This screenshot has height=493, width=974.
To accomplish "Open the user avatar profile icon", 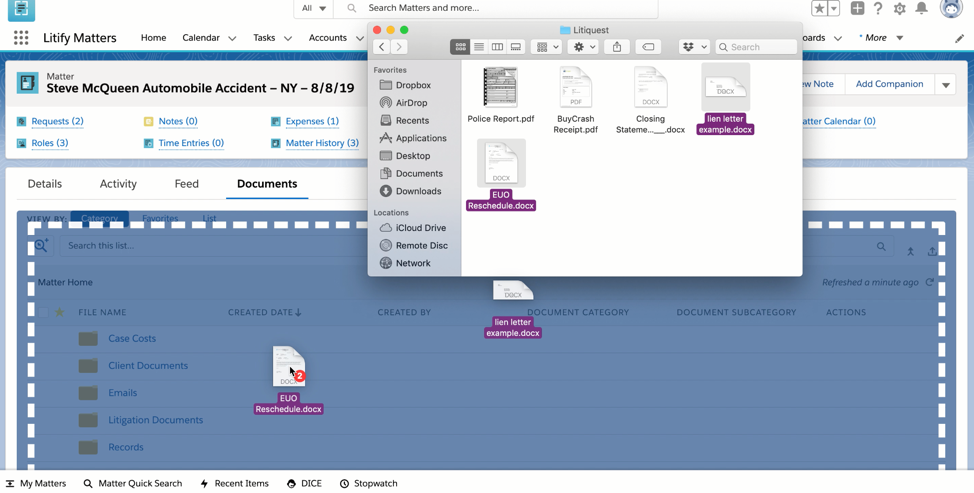I will [951, 8].
